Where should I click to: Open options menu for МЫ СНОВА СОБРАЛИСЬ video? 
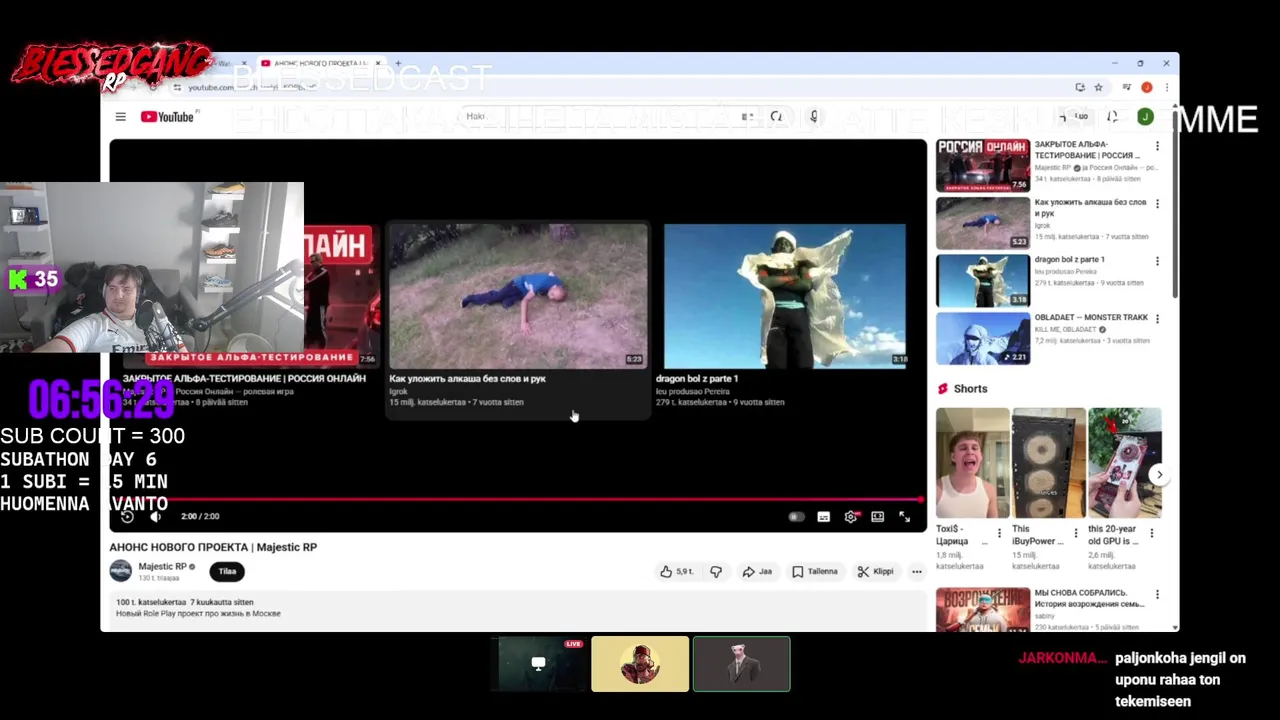pos(1158,594)
